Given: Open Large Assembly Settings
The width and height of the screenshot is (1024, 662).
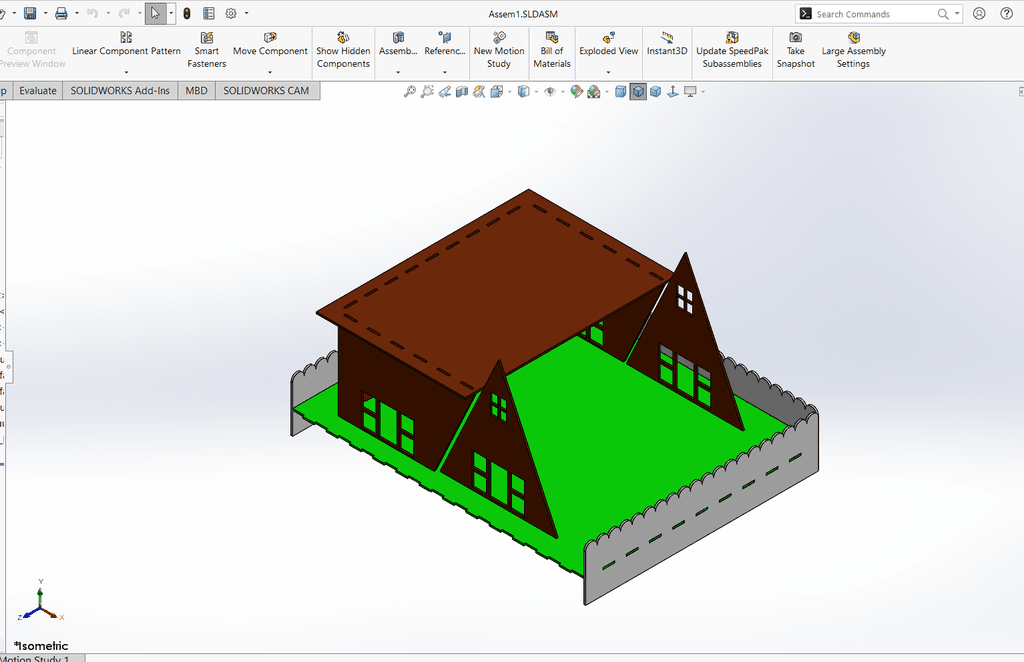Looking at the screenshot, I should point(853,50).
